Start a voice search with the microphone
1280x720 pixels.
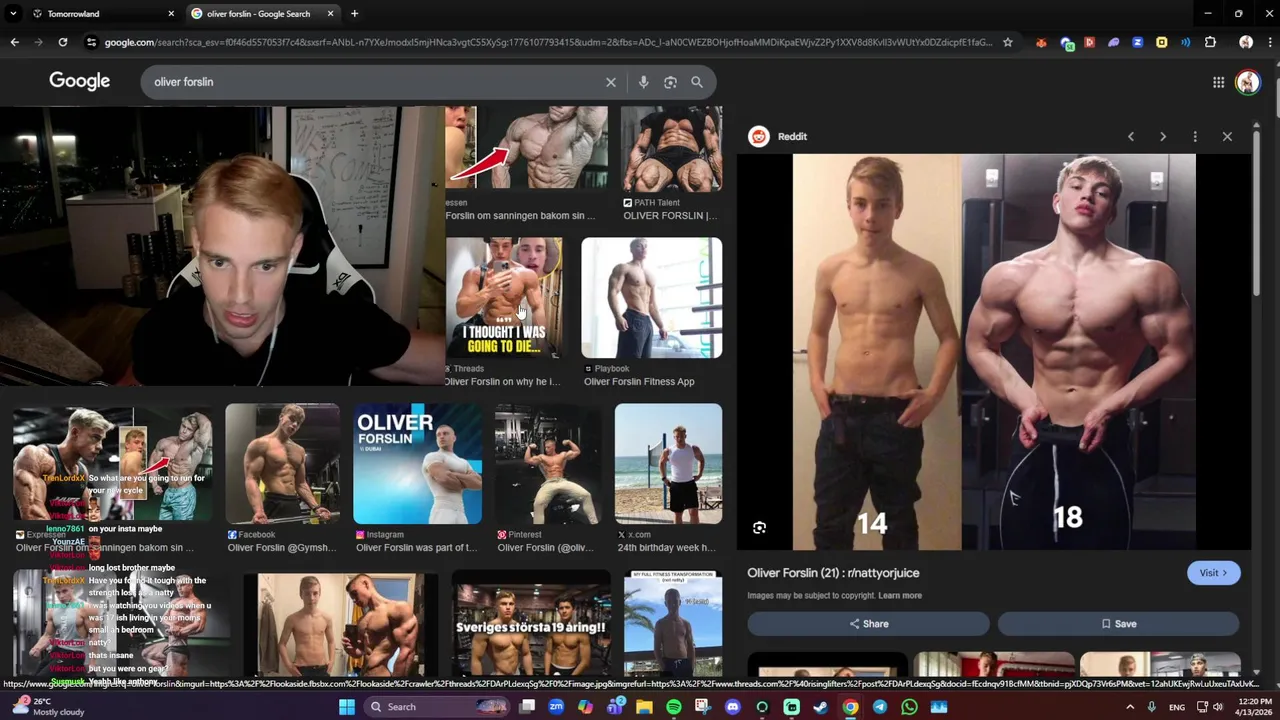(x=643, y=82)
